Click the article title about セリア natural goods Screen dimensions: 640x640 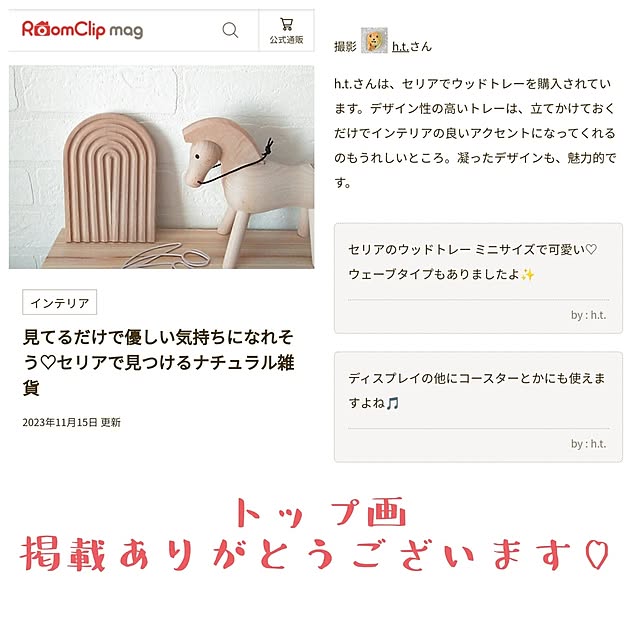tap(158, 362)
